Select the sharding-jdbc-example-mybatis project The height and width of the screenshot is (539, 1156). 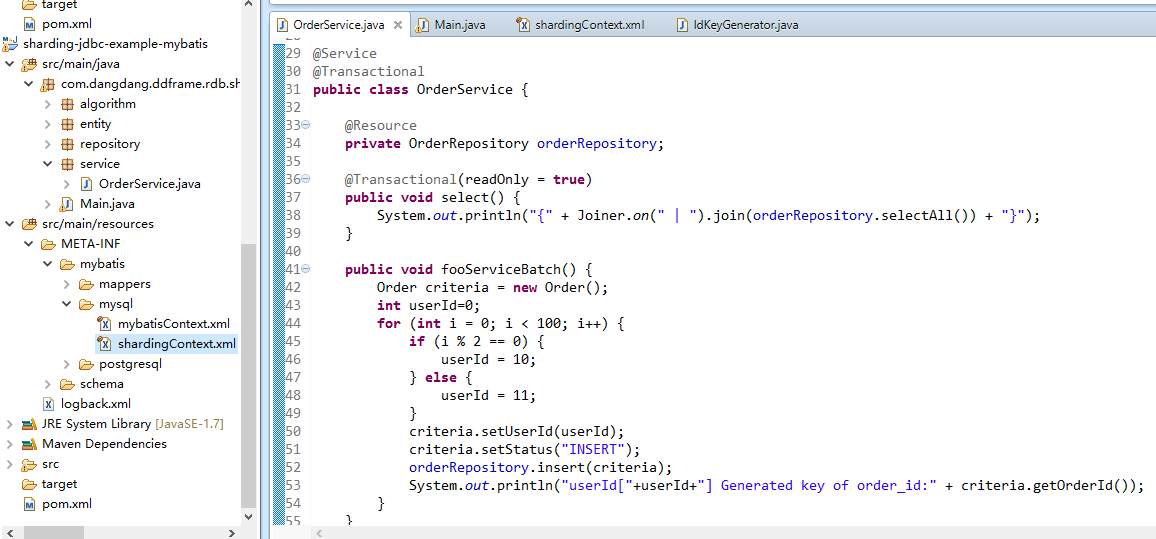point(116,44)
